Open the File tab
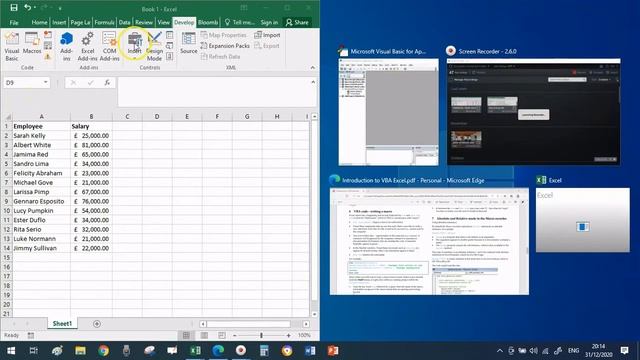The height and width of the screenshot is (360, 640). pyautogui.click(x=14, y=22)
